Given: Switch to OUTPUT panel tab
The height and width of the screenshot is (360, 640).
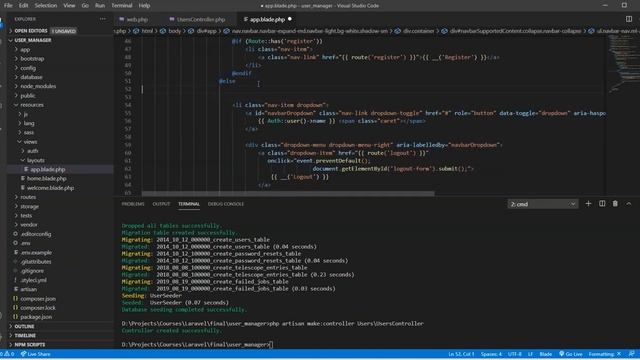Looking at the screenshot, I should [161, 204].
